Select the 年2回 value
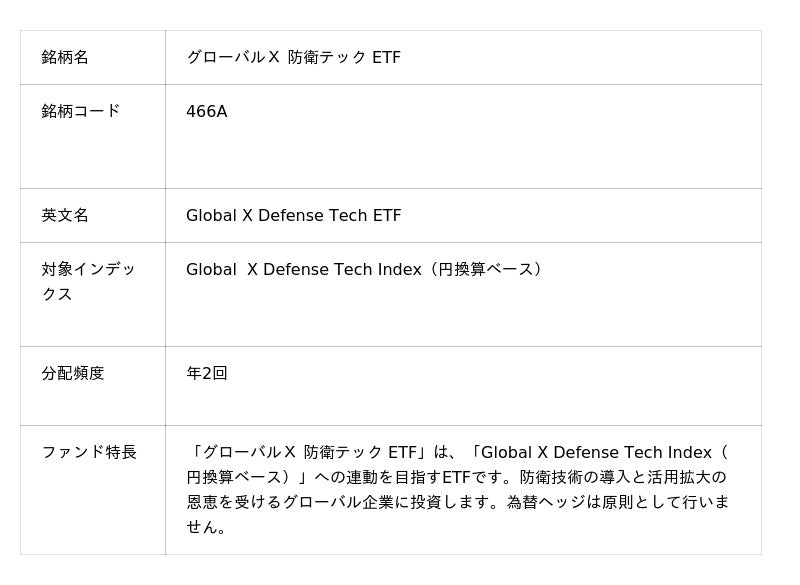 (207, 373)
